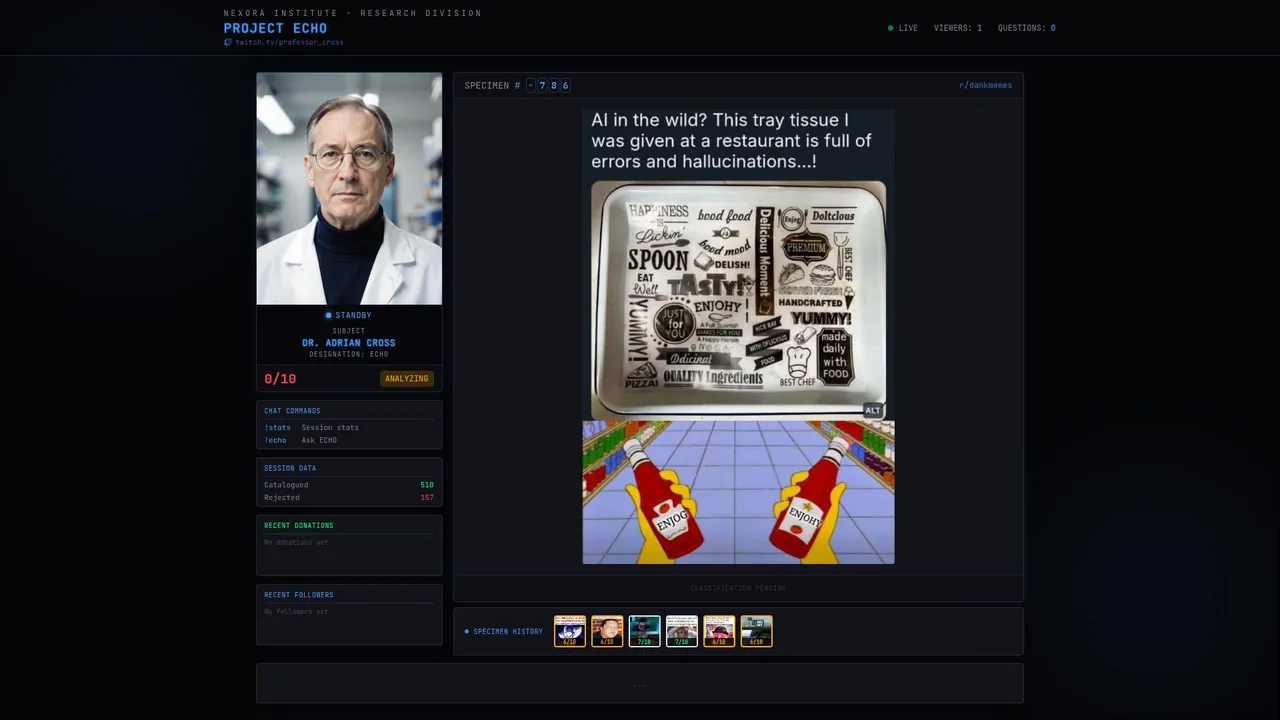1280x720 pixels.
Task: Click the green LIVE status indicator
Action: point(903,28)
